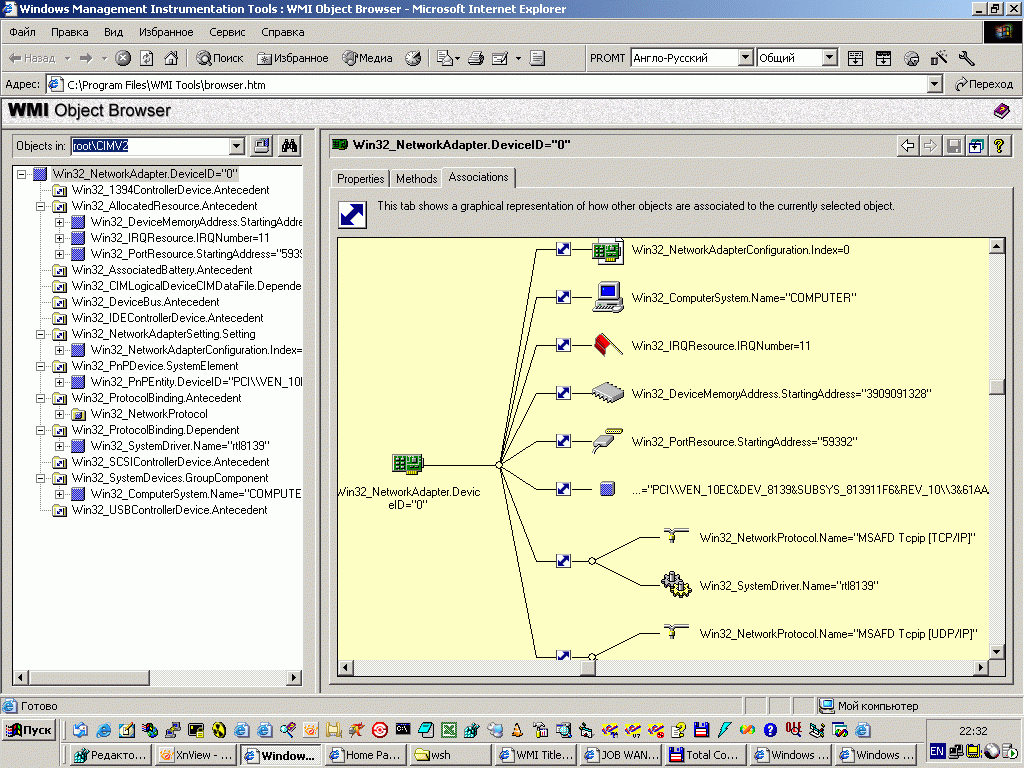Image resolution: width=1024 pixels, height=768 pixels.
Task: Collapse the Win32_NetworkAdapterSetting.Setting node
Action: coord(40,334)
